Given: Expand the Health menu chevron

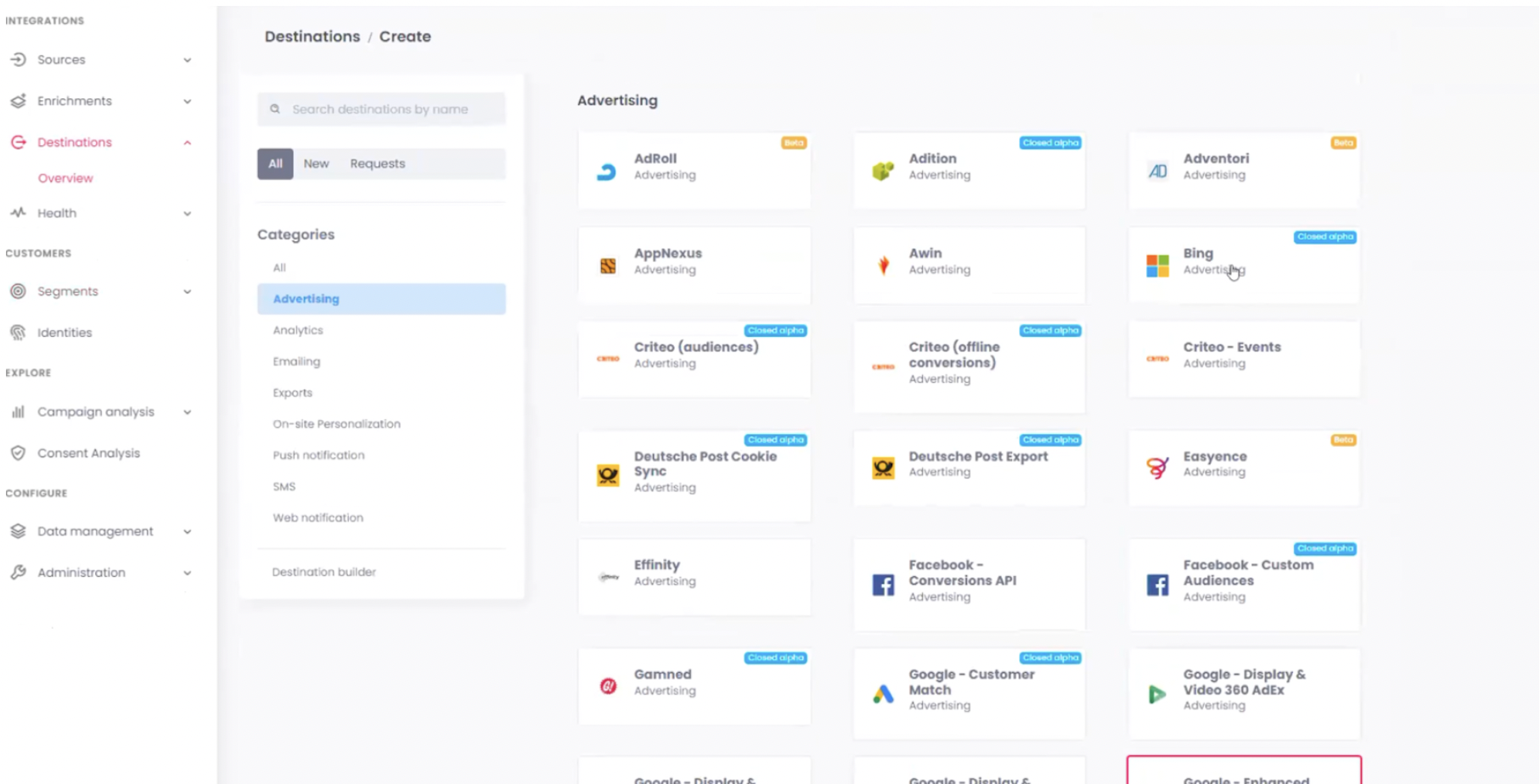Looking at the screenshot, I should pyautogui.click(x=188, y=214).
